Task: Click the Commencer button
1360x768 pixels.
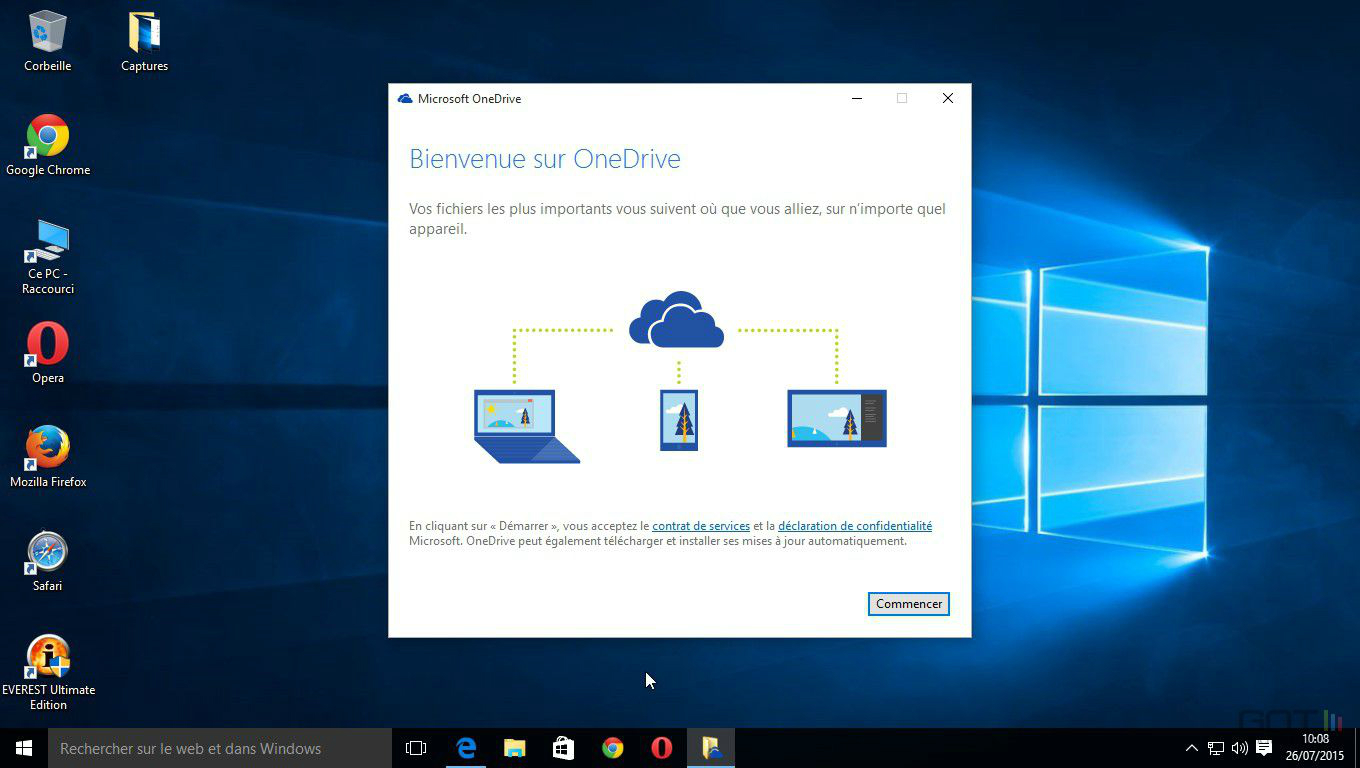Action: point(907,603)
